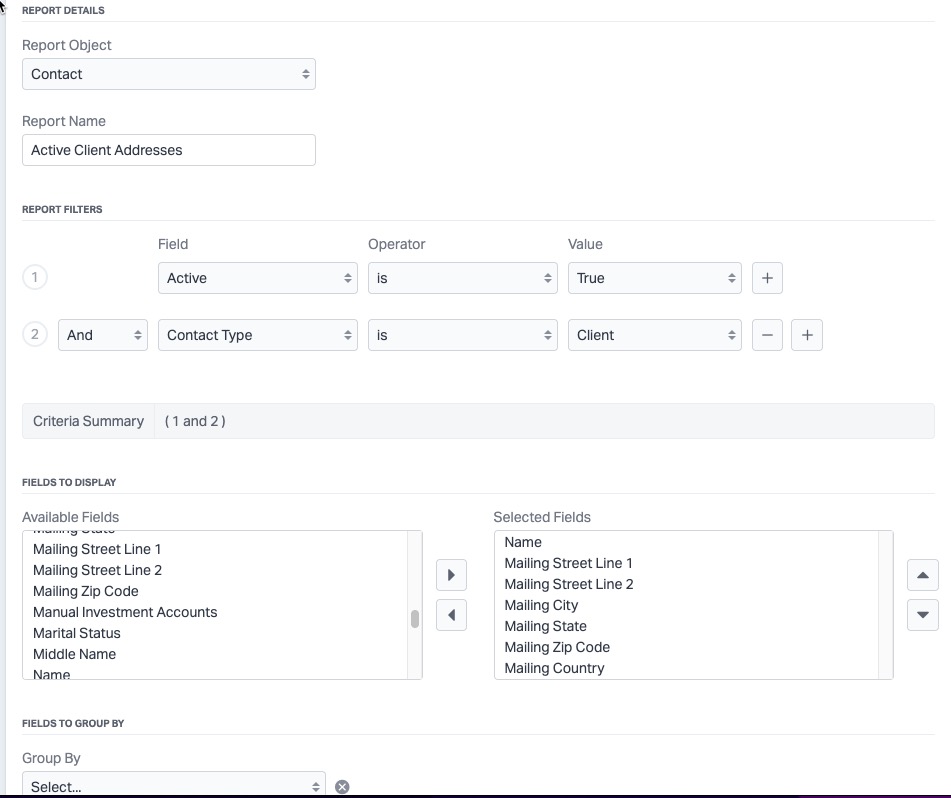Viewport: 951px width, 798px height.
Task: Expand the Group By select dropdown
Action: tap(173, 786)
